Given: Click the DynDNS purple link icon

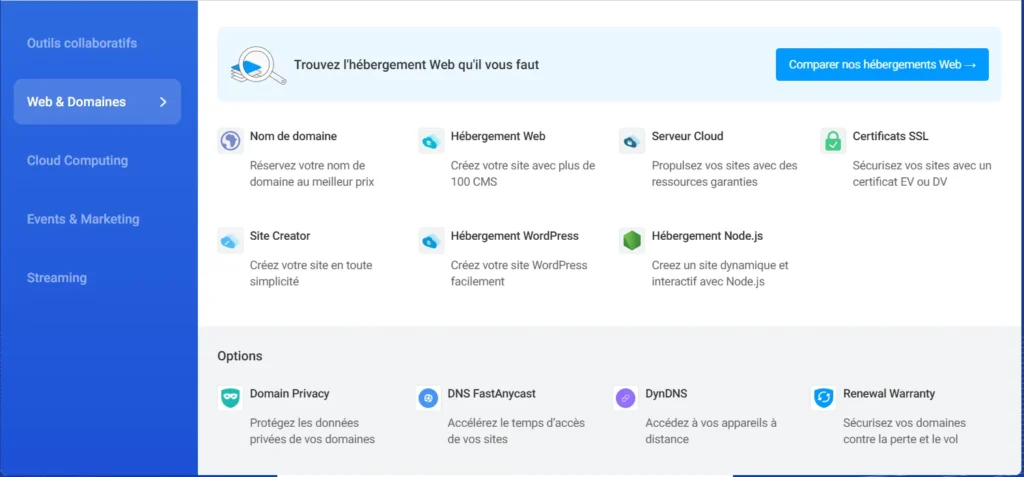Looking at the screenshot, I should [x=626, y=398].
